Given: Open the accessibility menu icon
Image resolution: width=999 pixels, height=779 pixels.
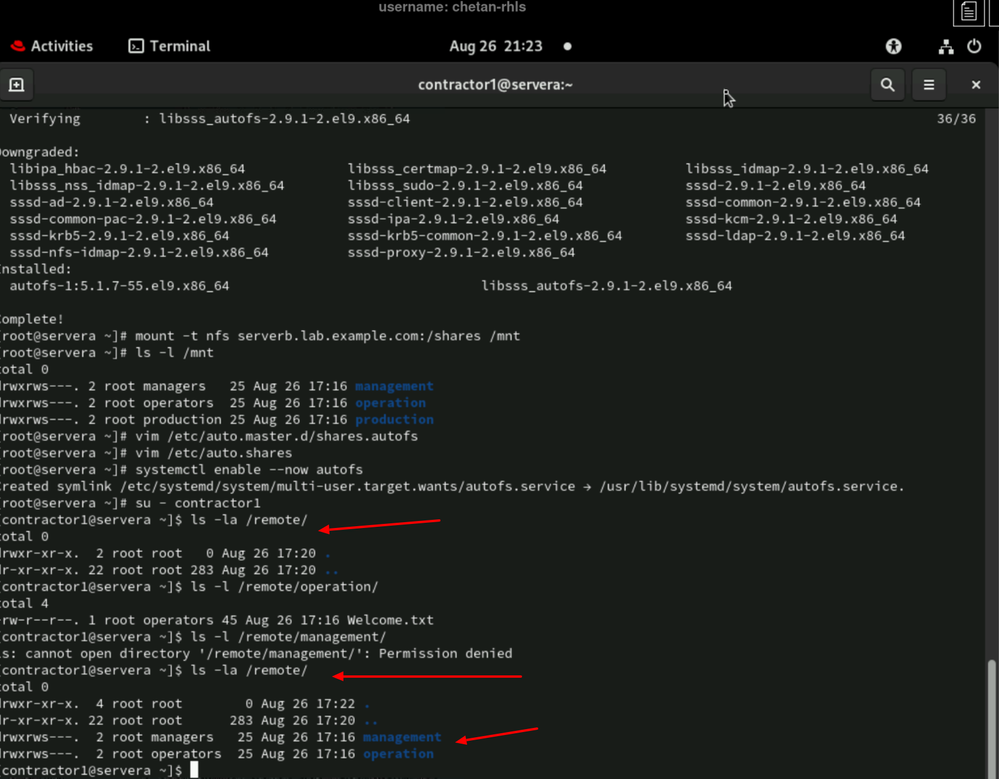Looking at the screenshot, I should click(x=893, y=46).
